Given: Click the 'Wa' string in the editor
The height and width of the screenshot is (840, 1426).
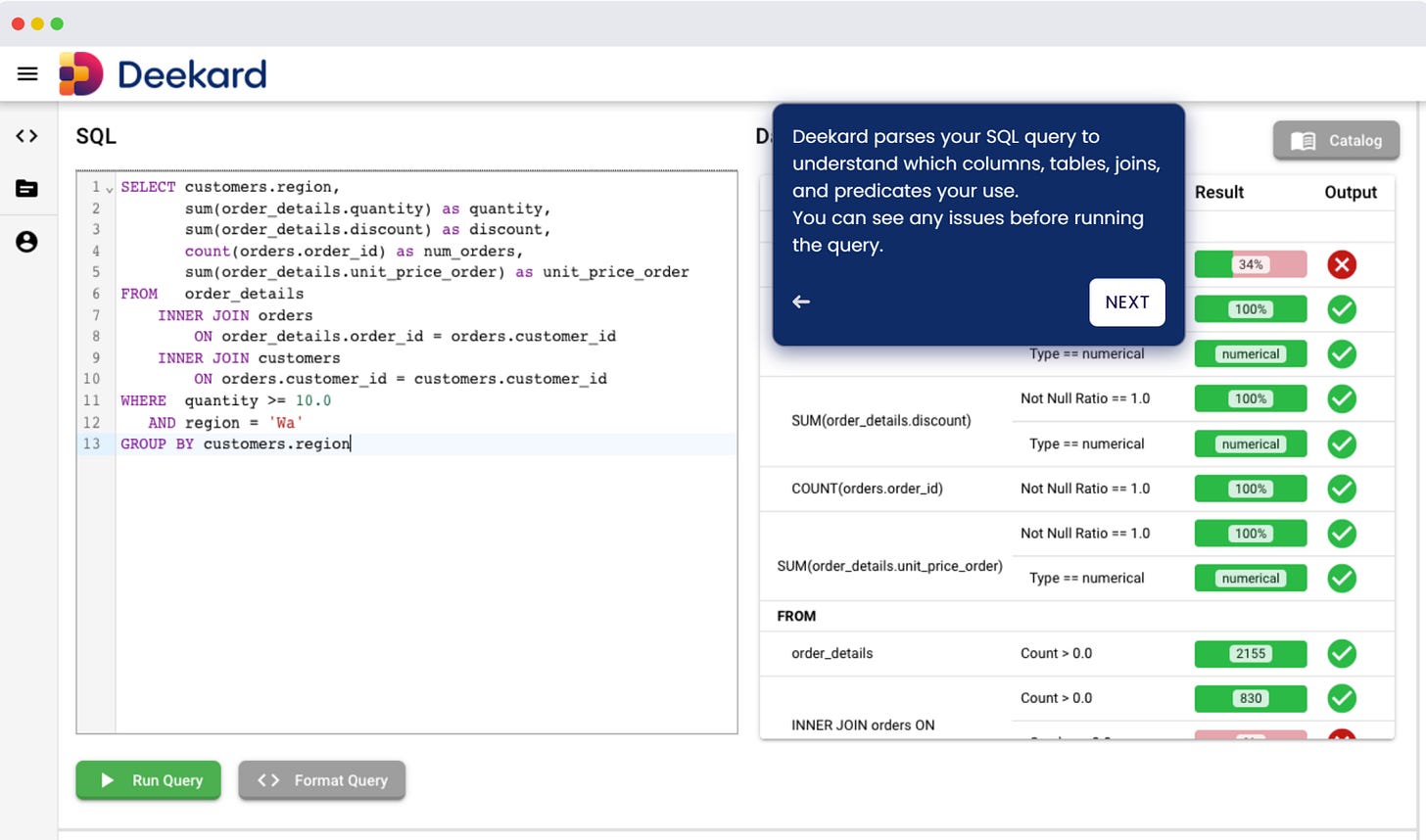Looking at the screenshot, I should tap(286, 423).
